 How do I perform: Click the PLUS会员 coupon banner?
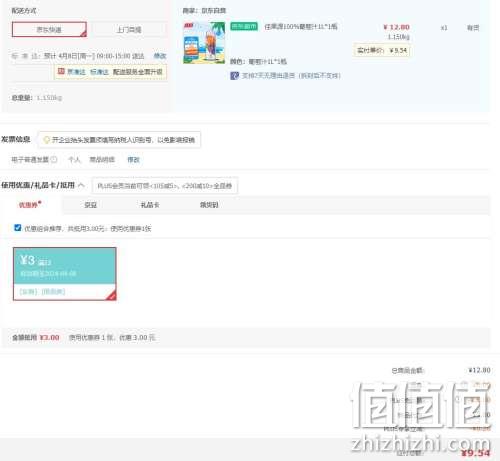click(x=165, y=185)
